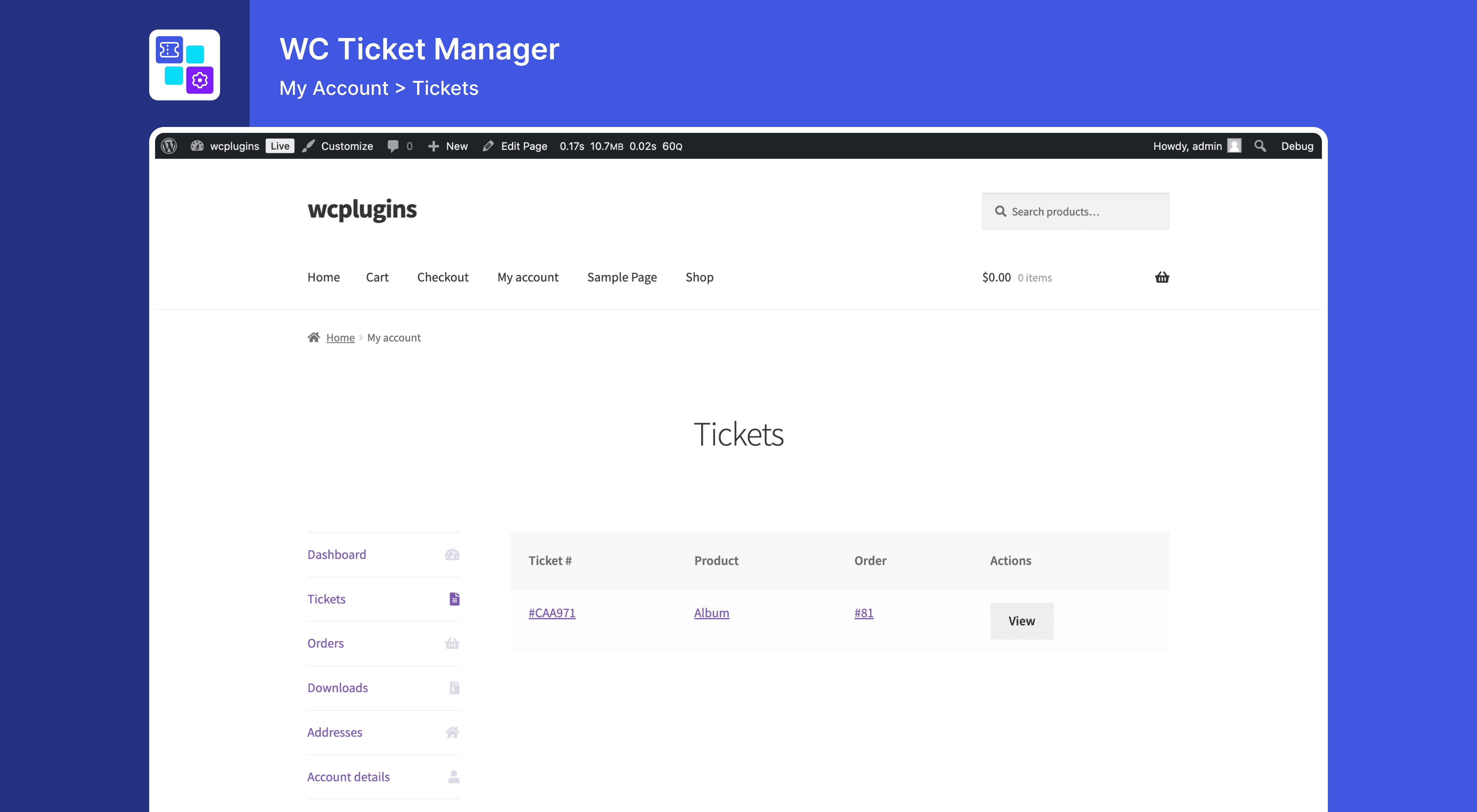This screenshot has height=812, width=1477.
Task: Open the Album product link
Action: [711, 613]
